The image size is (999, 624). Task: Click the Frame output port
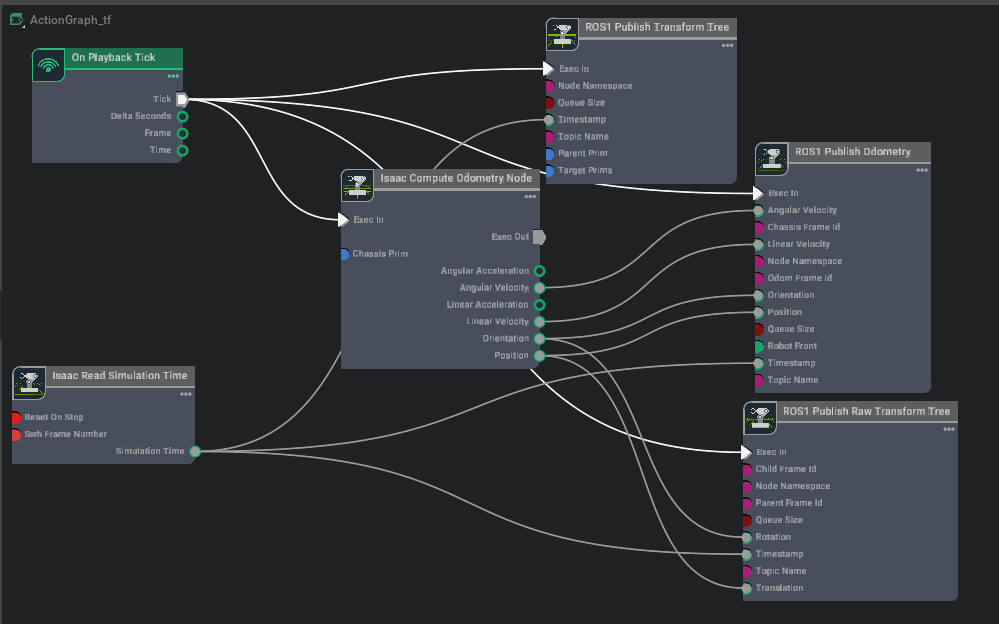[x=183, y=134]
